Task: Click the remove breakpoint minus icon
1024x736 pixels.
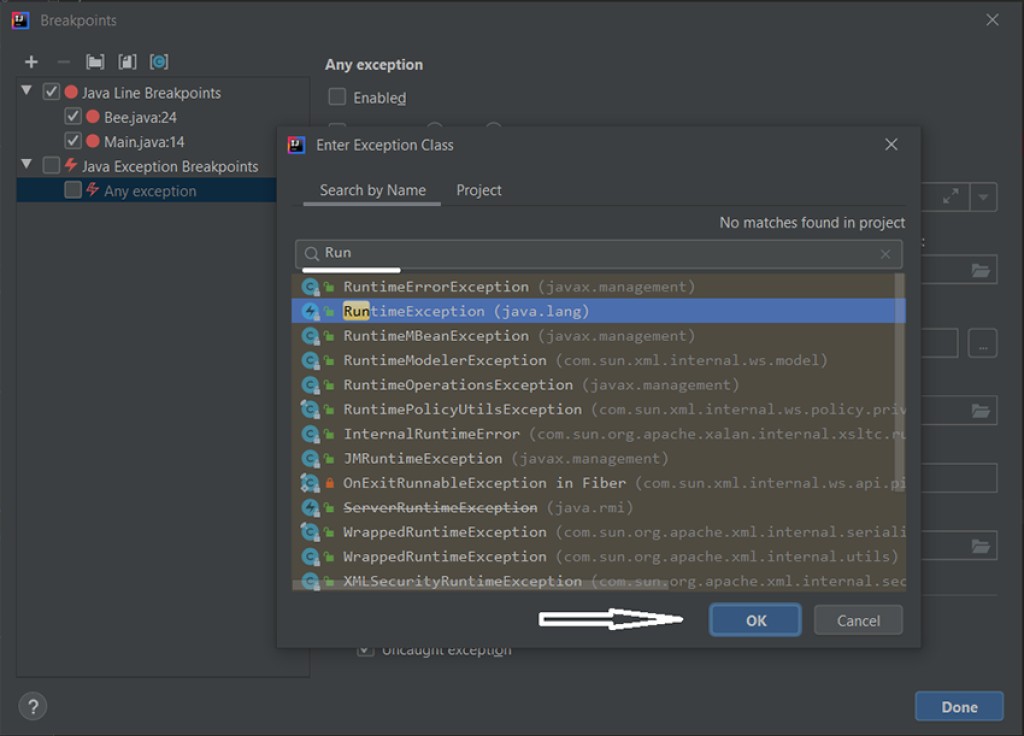Action: coord(62,61)
